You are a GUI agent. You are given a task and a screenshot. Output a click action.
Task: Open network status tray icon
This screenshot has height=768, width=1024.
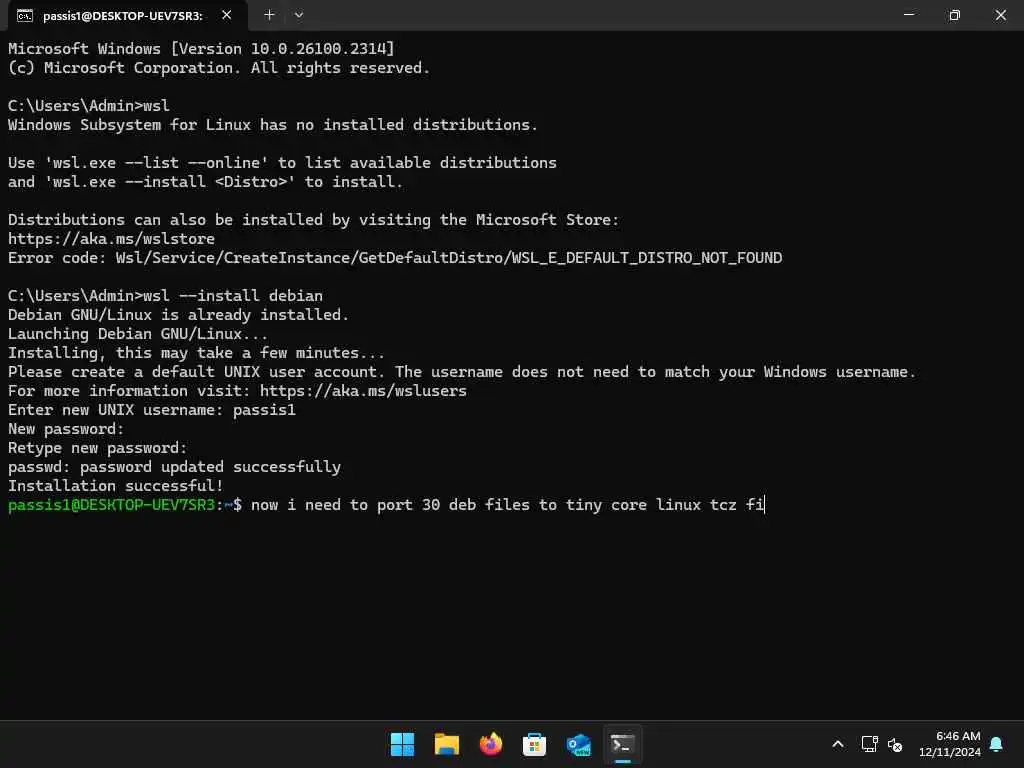[869, 744]
